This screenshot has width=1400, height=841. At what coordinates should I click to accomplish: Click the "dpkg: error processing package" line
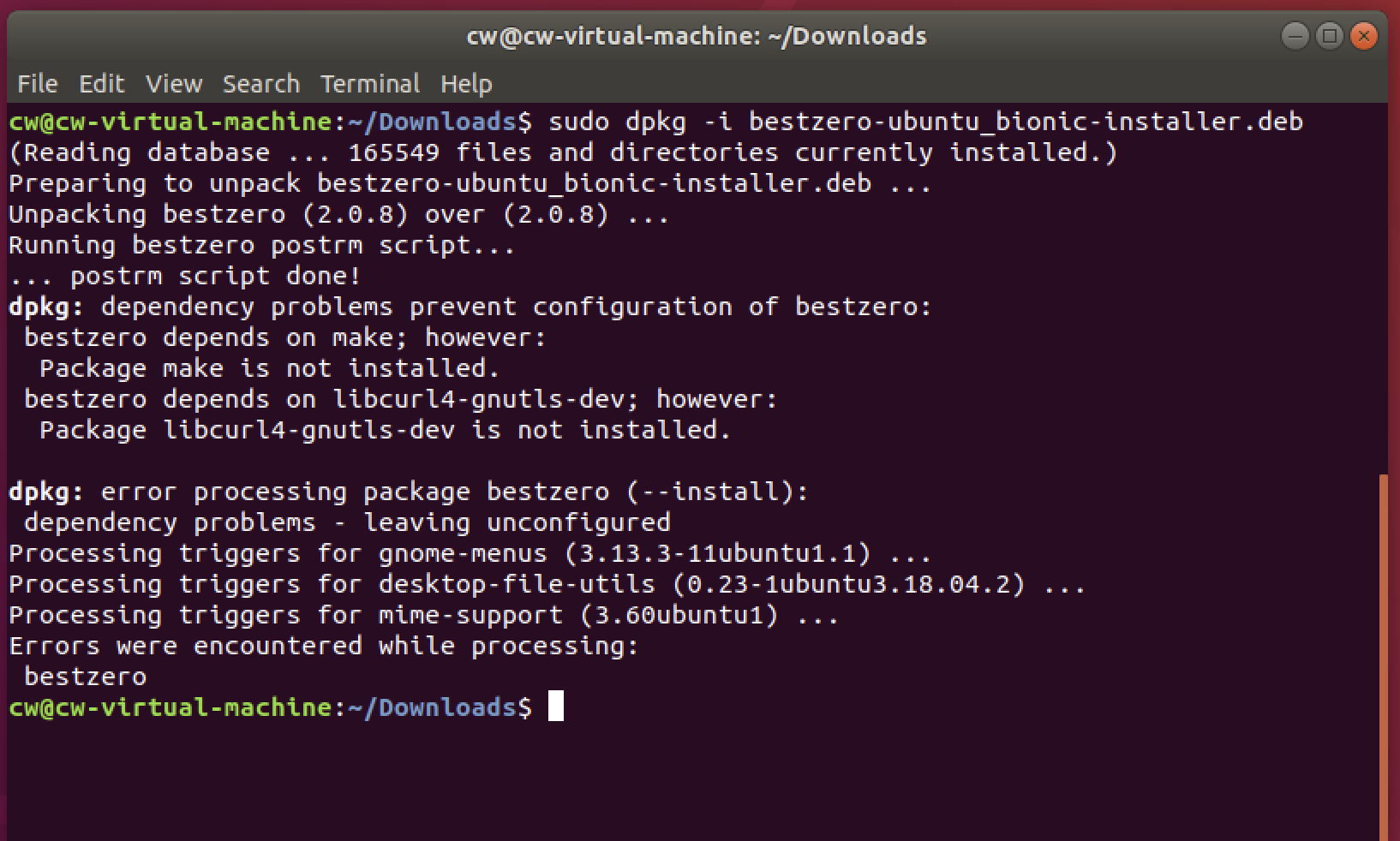click(x=408, y=492)
